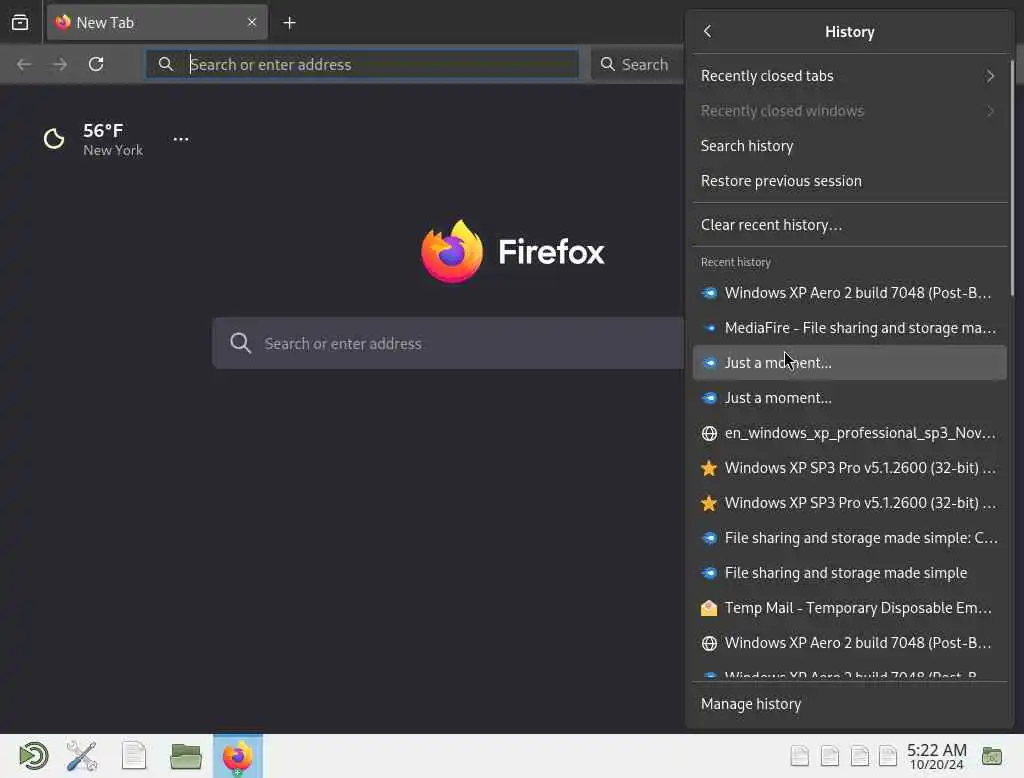Open the text document taskbar icon
Viewport: 1024px width, 778px height.
pos(134,756)
